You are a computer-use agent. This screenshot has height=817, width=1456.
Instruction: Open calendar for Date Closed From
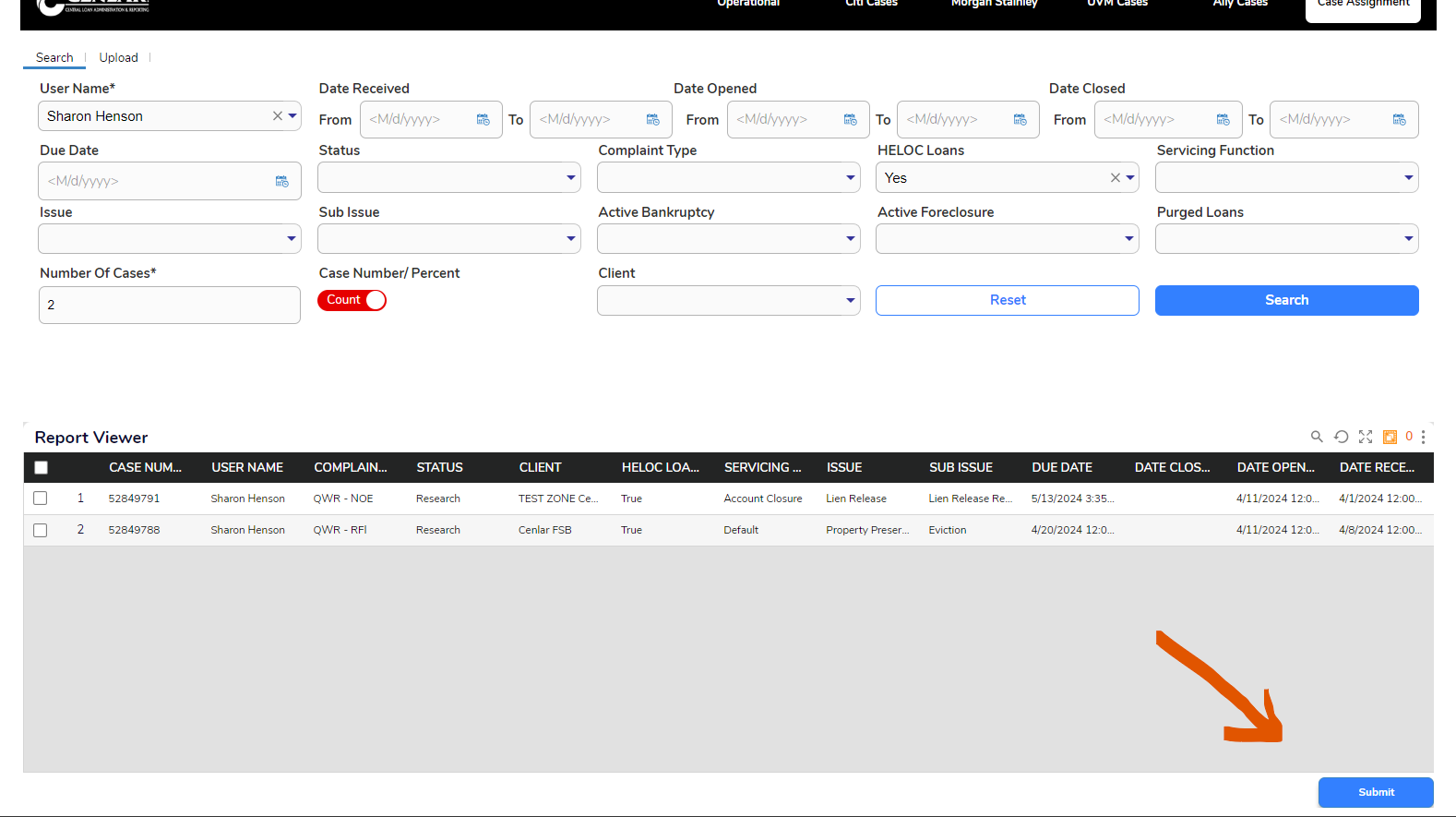coord(1223,120)
